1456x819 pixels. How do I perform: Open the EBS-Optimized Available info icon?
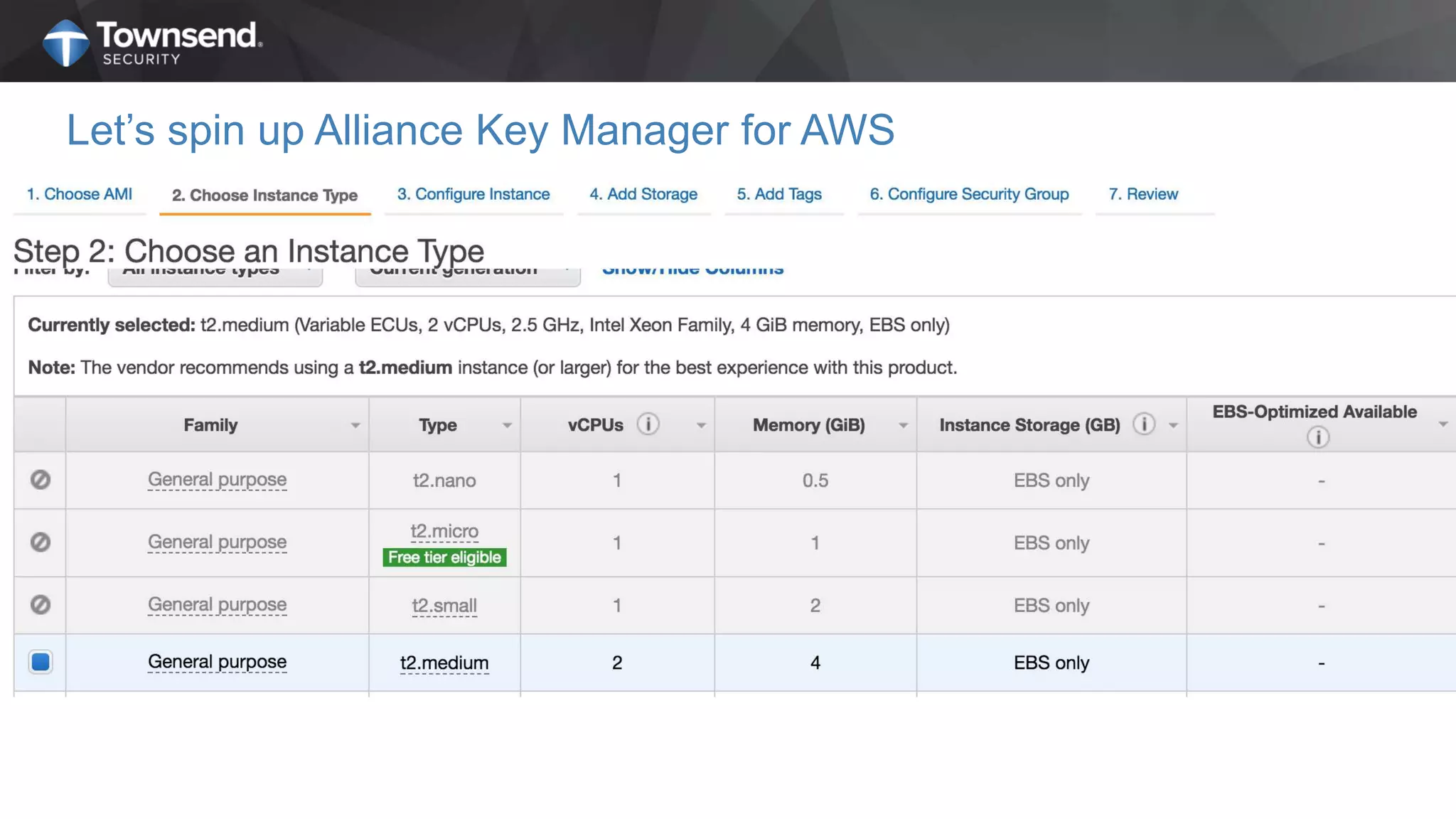pos(1318,437)
